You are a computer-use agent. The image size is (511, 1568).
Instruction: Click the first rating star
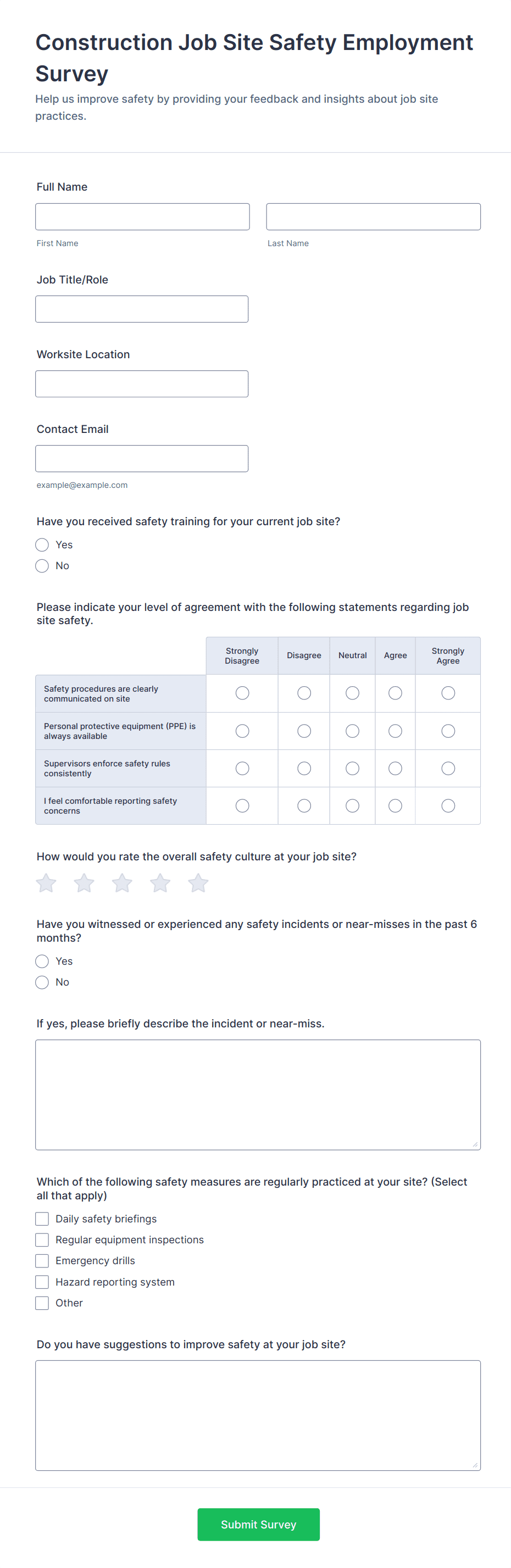(x=46, y=882)
